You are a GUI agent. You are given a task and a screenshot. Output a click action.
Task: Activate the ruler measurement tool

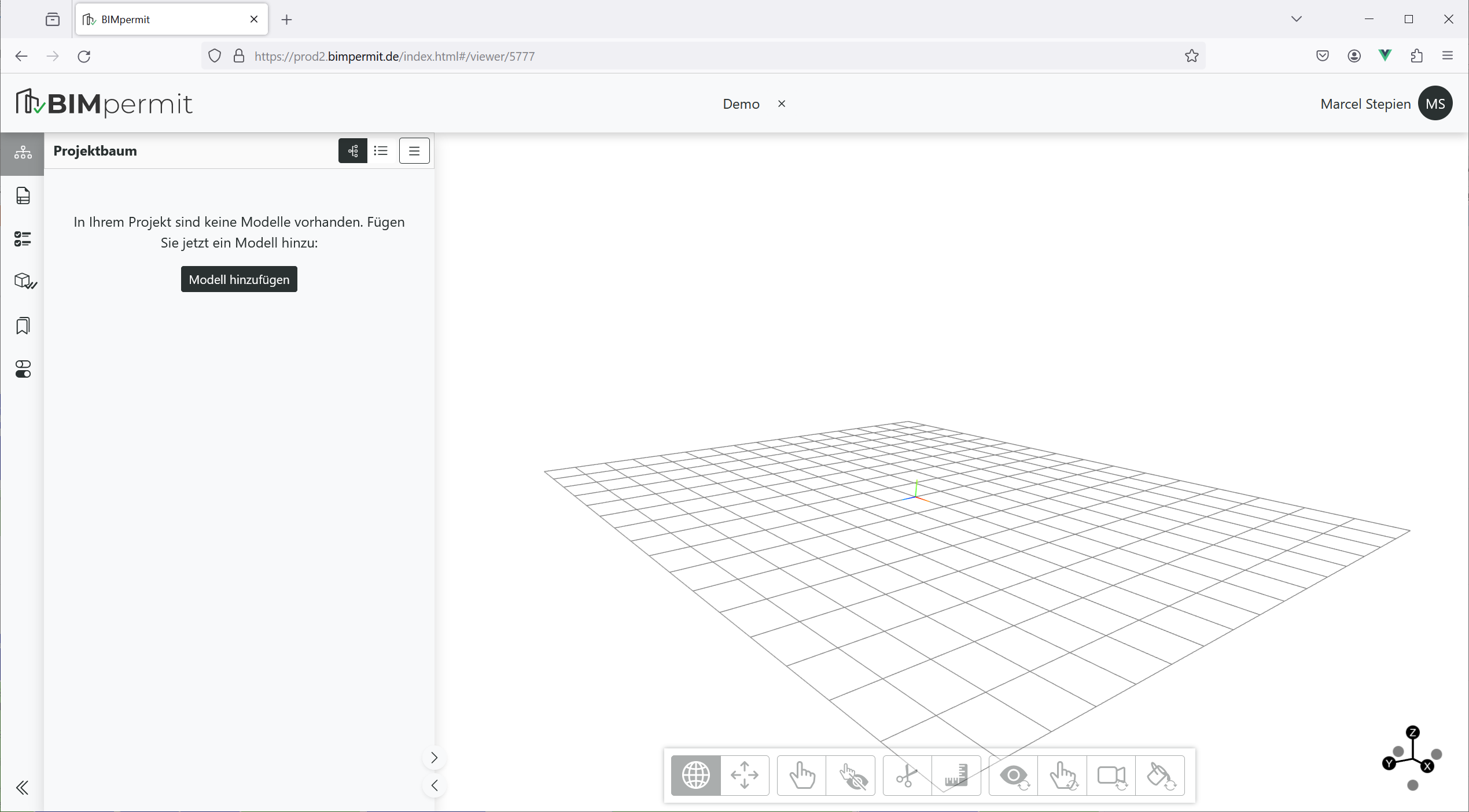click(x=956, y=776)
